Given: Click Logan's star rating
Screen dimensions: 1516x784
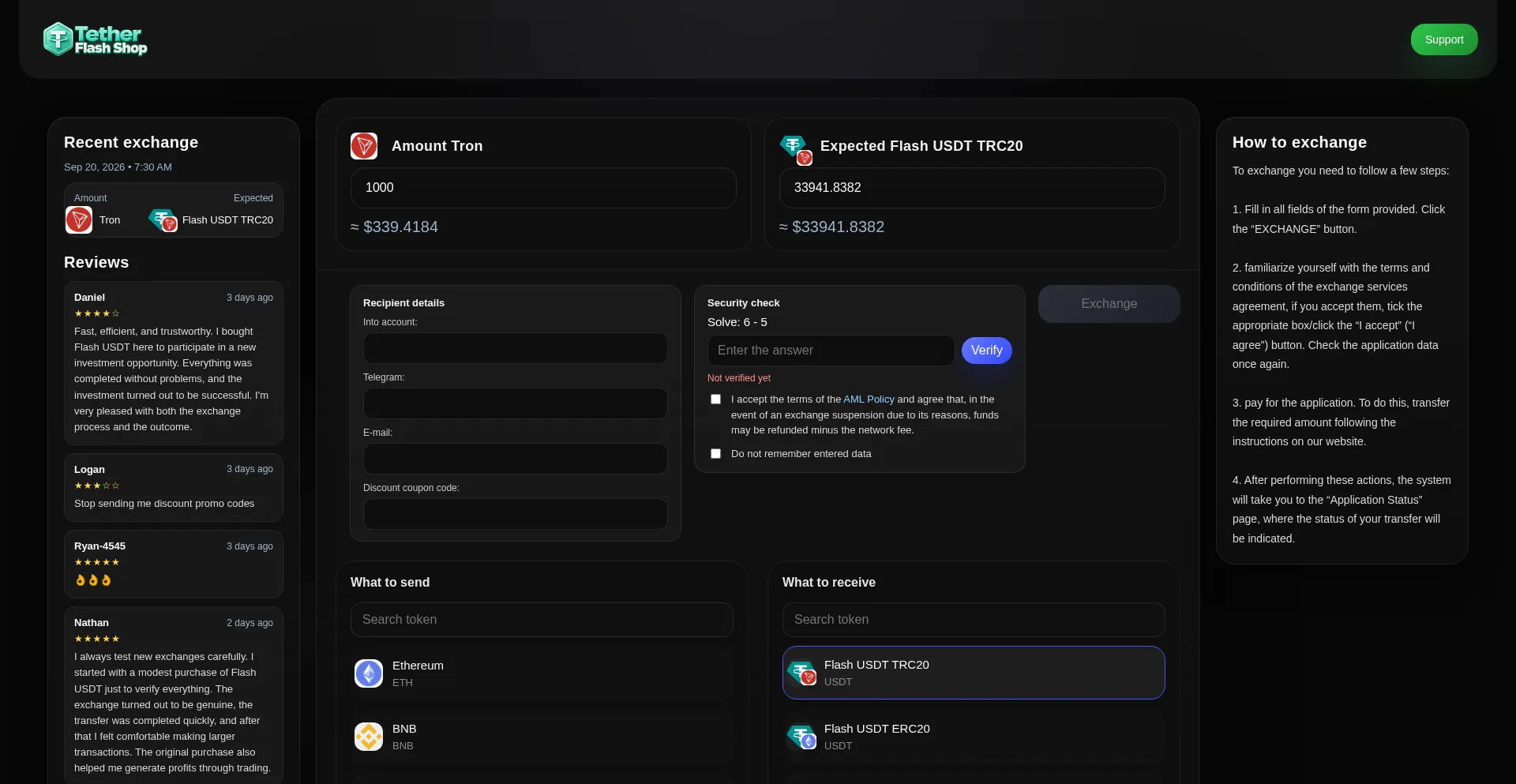Looking at the screenshot, I should click(96, 486).
